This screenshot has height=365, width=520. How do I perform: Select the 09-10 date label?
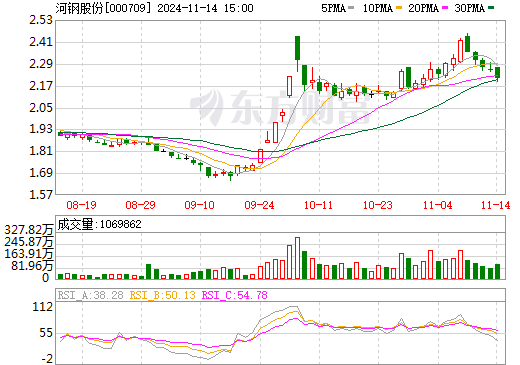click(x=199, y=205)
